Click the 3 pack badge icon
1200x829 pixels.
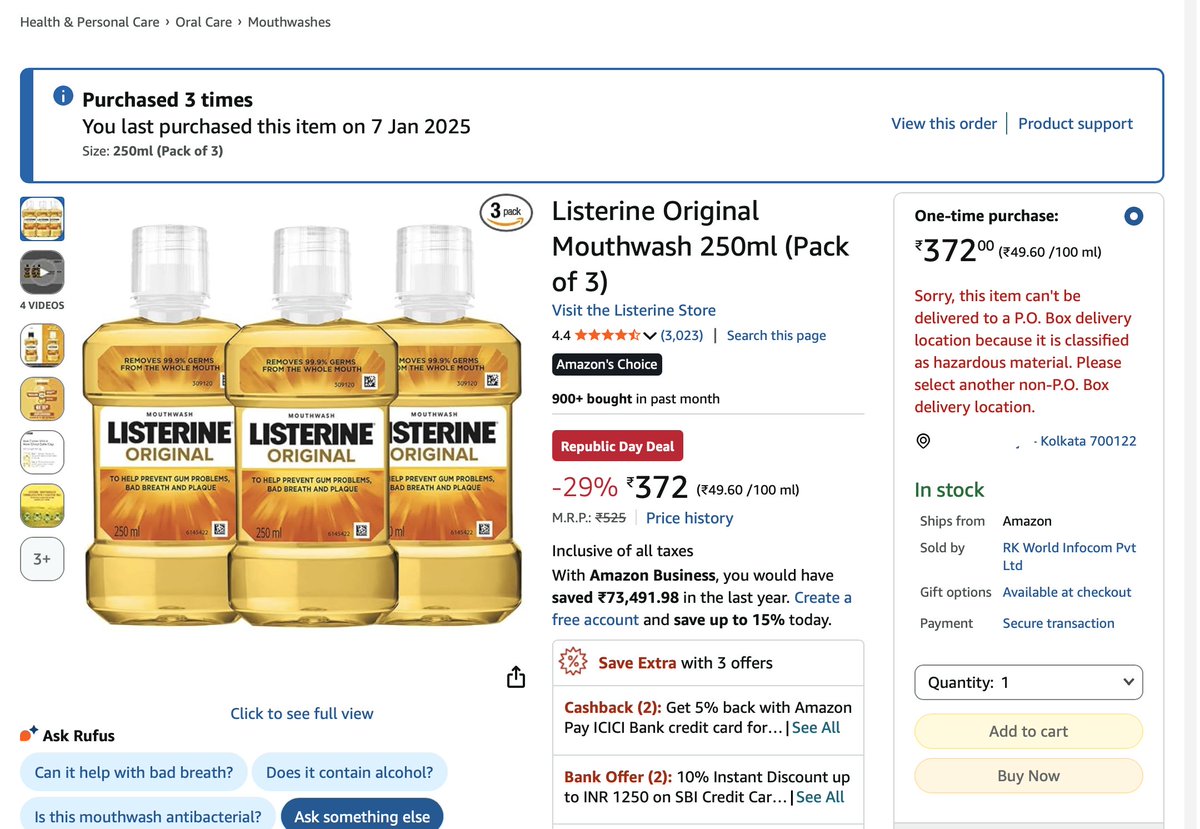tap(506, 212)
